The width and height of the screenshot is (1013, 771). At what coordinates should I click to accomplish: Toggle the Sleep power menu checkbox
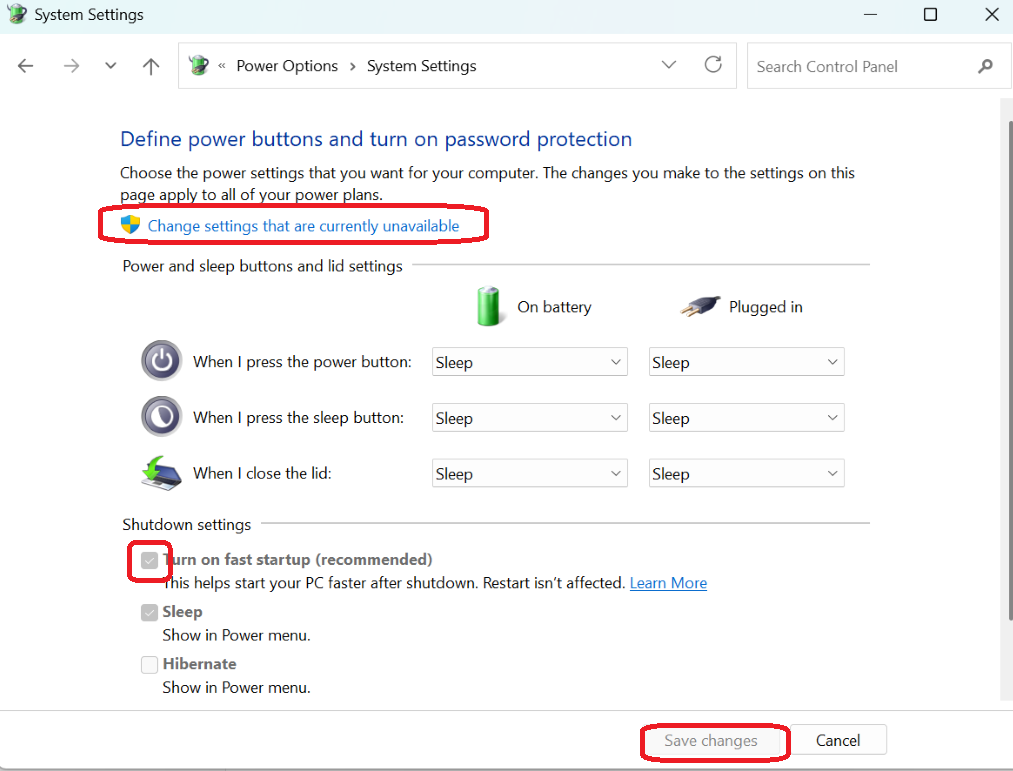click(149, 612)
